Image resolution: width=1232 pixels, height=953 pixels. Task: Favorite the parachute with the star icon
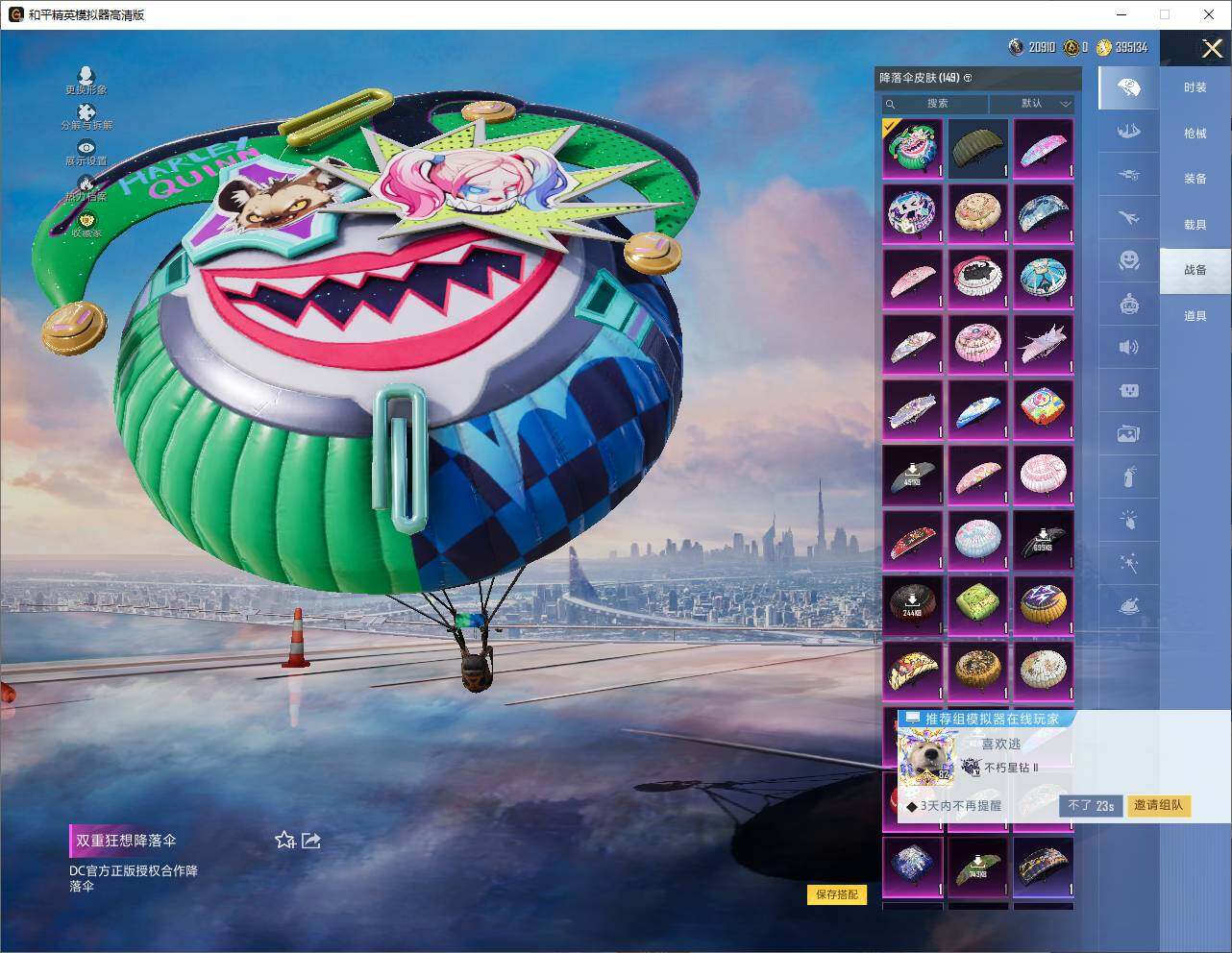point(284,841)
